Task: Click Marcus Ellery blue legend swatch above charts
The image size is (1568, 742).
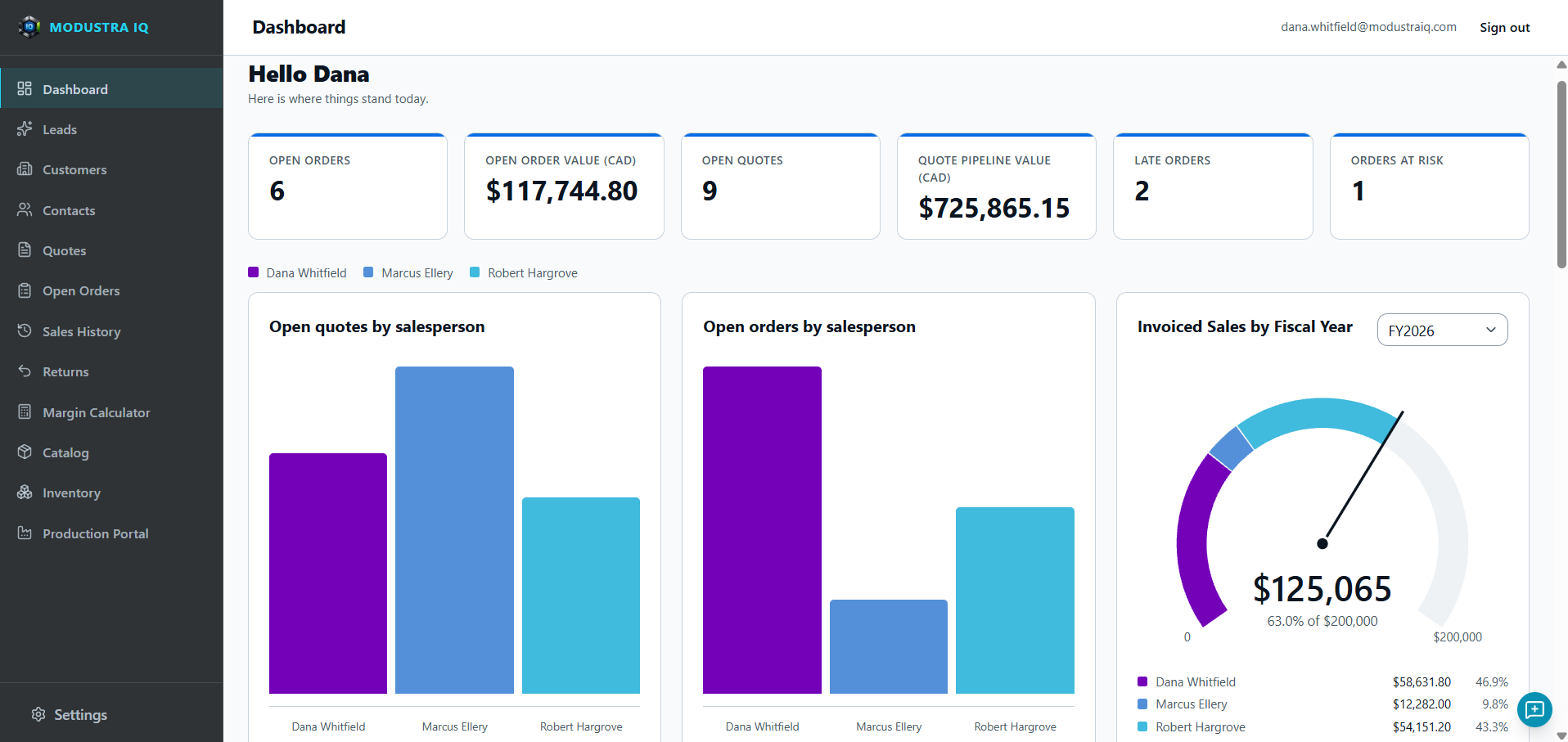Action: tap(368, 272)
